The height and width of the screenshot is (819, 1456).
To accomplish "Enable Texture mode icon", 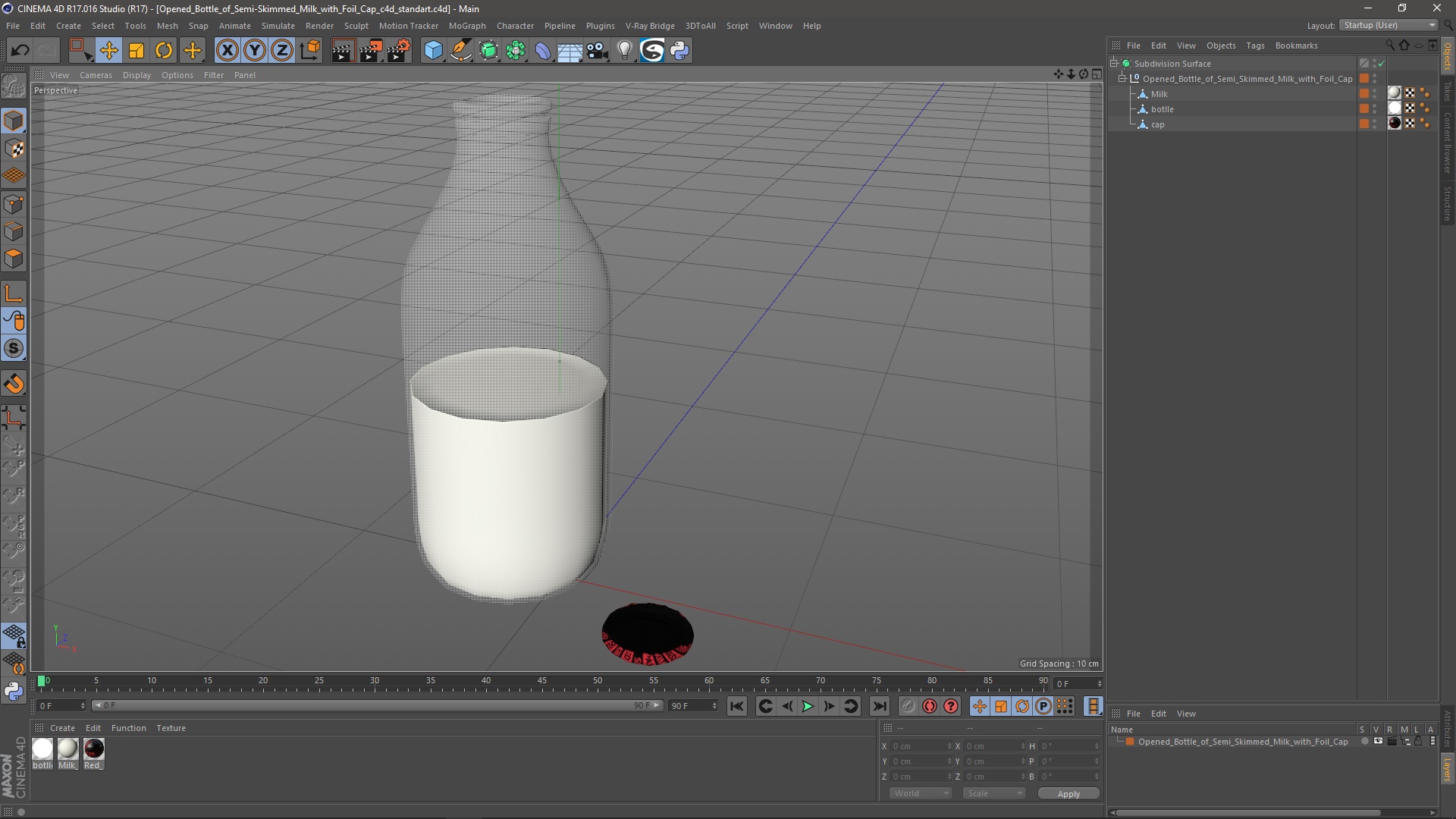I will pos(14,149).
